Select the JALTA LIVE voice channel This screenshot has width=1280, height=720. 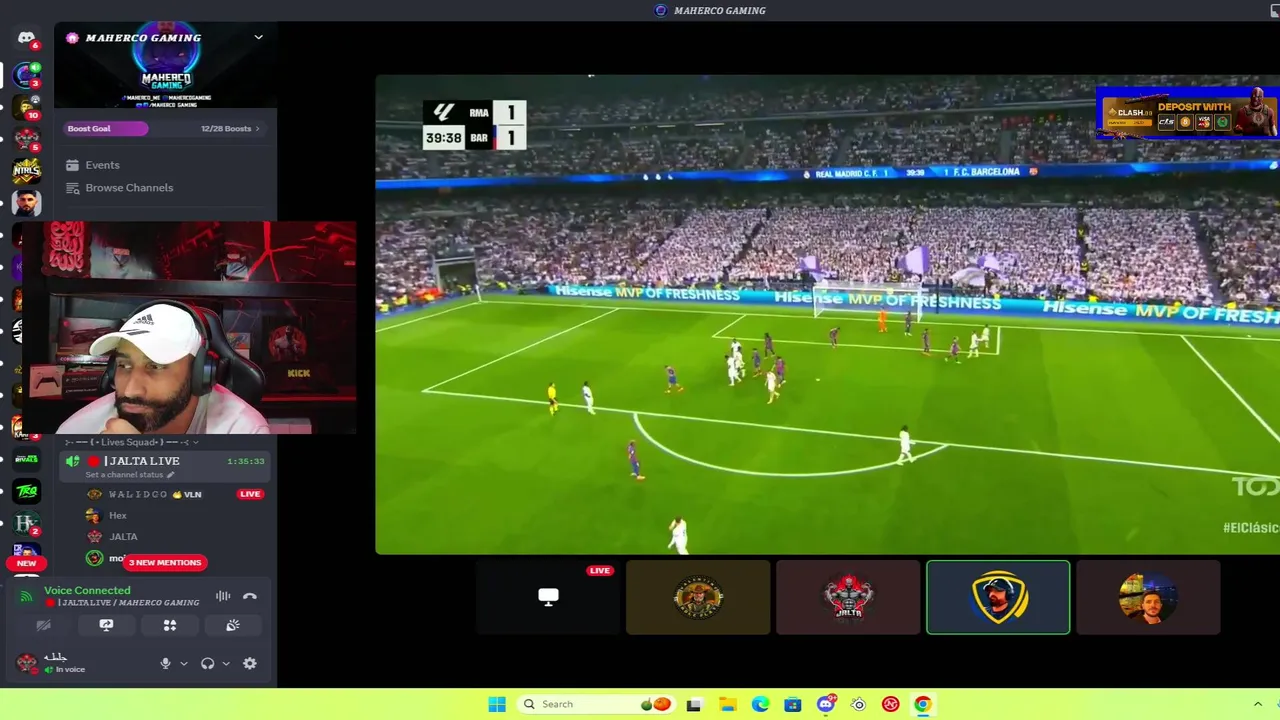(x=165, y=466)
